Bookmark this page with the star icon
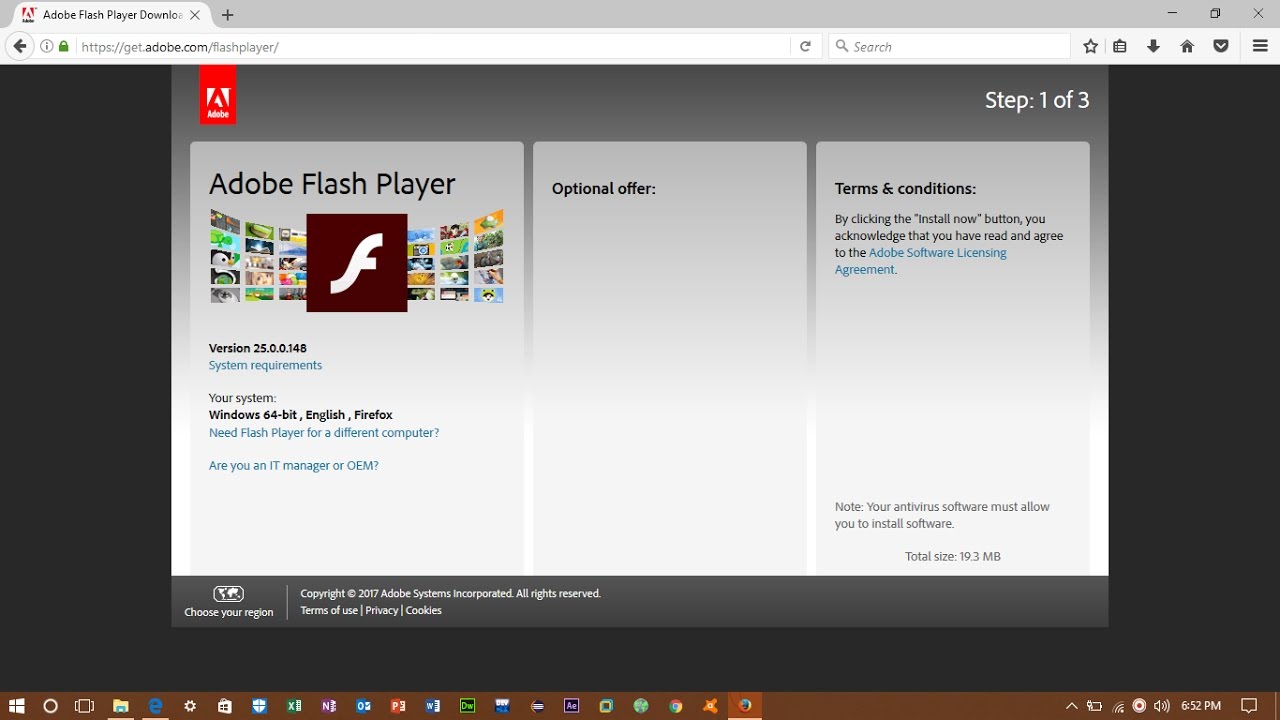Screen dimensions: 1280x720 pyautogui.click(x=1090, y=46)
